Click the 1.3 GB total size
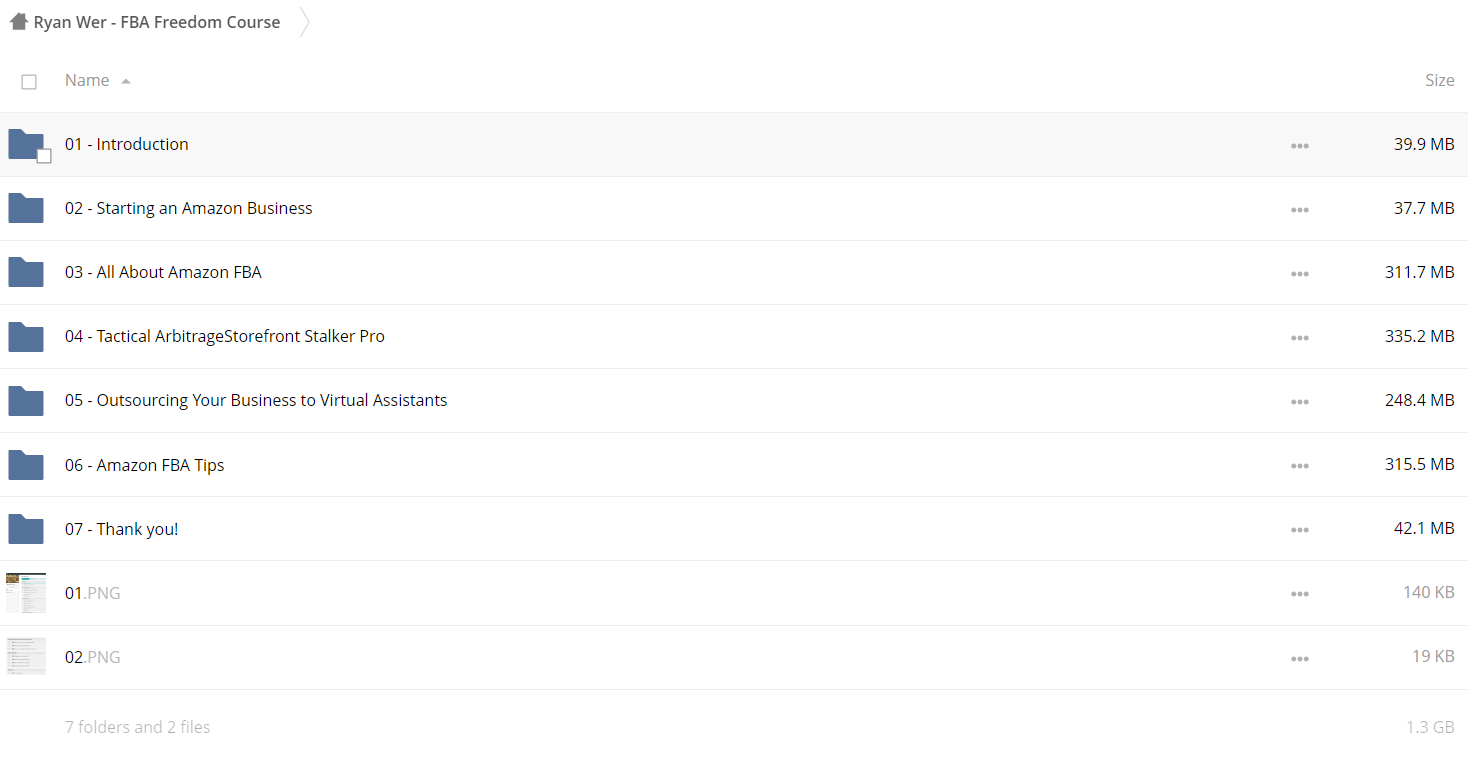Screen dimensions: 1468x772 click(1430, 727)
